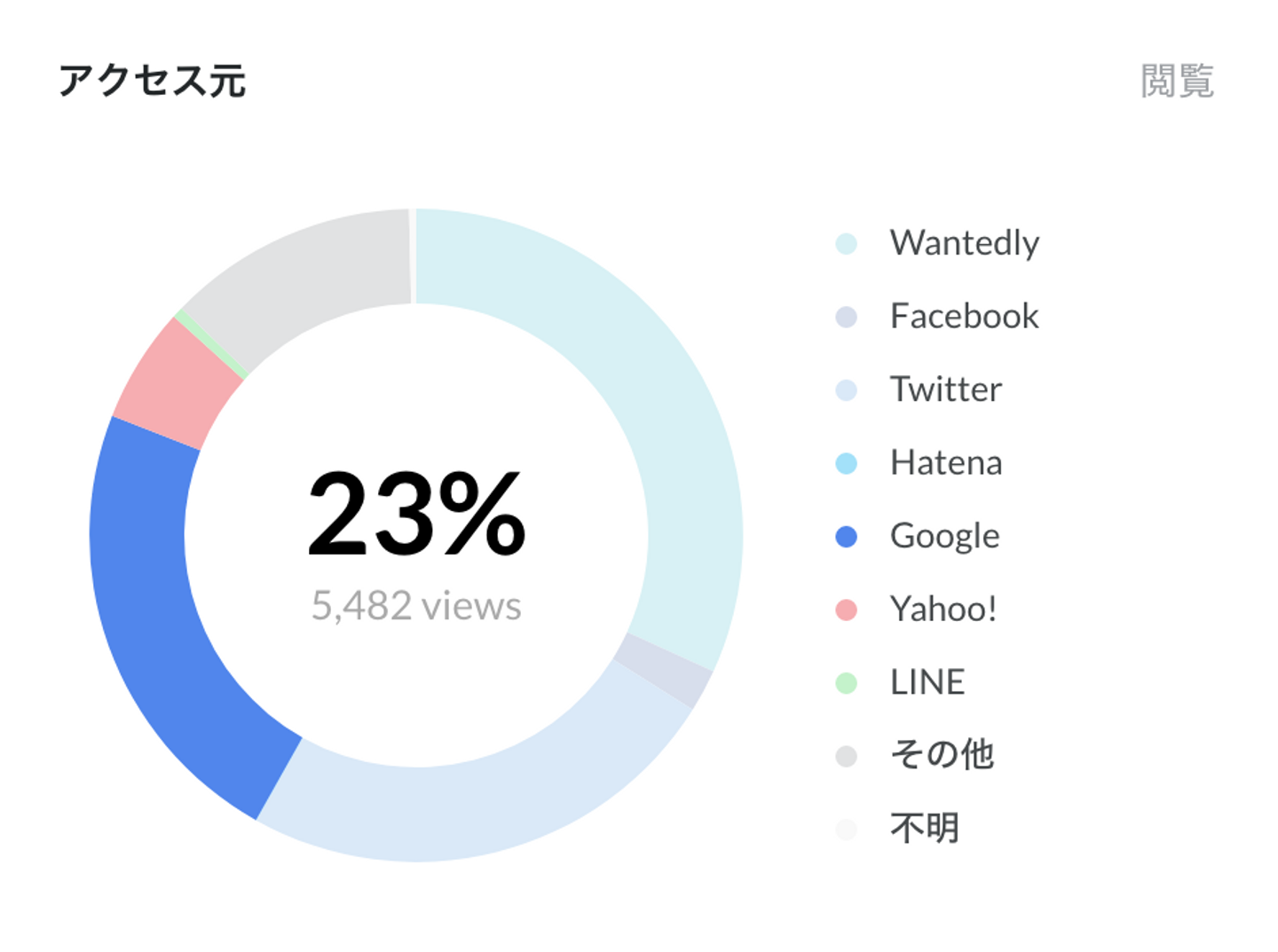Click the Facebook legend color dot
Screen dimensions: 1278x952
pos(846,317)
